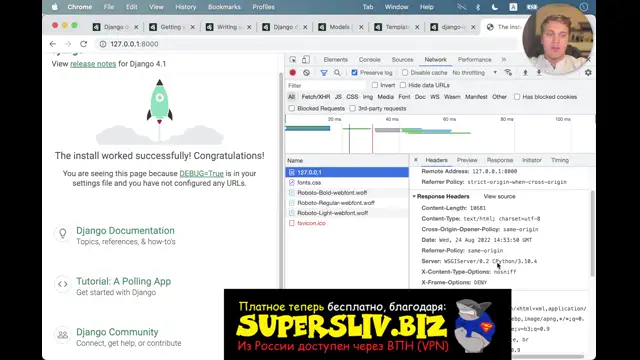
Task: Toggle the device toolbar icon
Action: pos(306,60)
